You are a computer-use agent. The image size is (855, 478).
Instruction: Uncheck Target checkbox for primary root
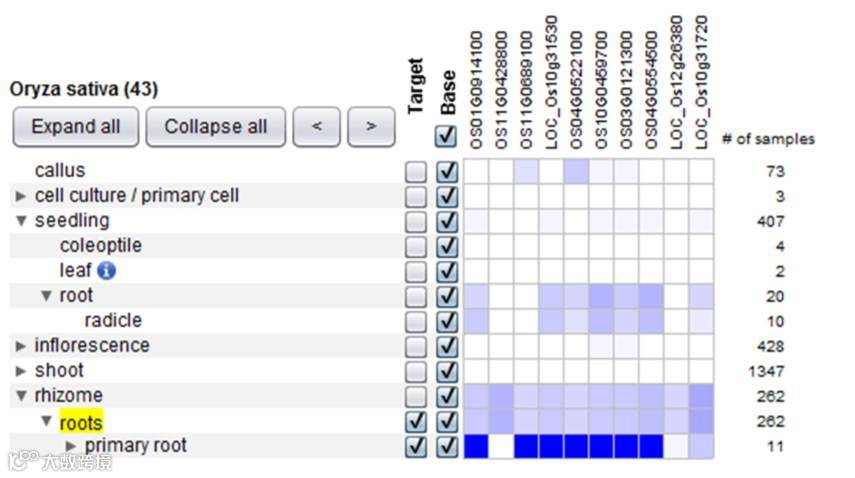coord(416,446)
